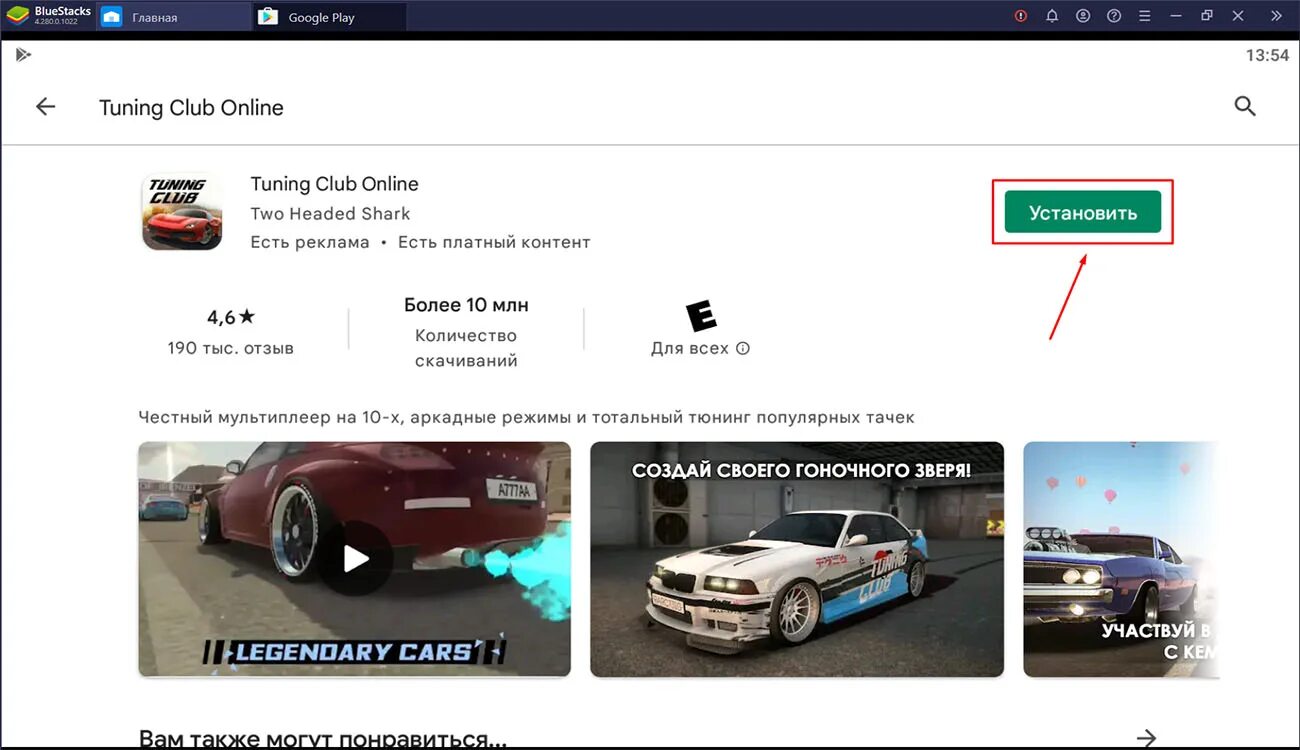Image resolution: width=1300 pixels, height=750 pixels.
Task: Click the Более 10 млн downloads text
Action: click(x=466, y=305)
